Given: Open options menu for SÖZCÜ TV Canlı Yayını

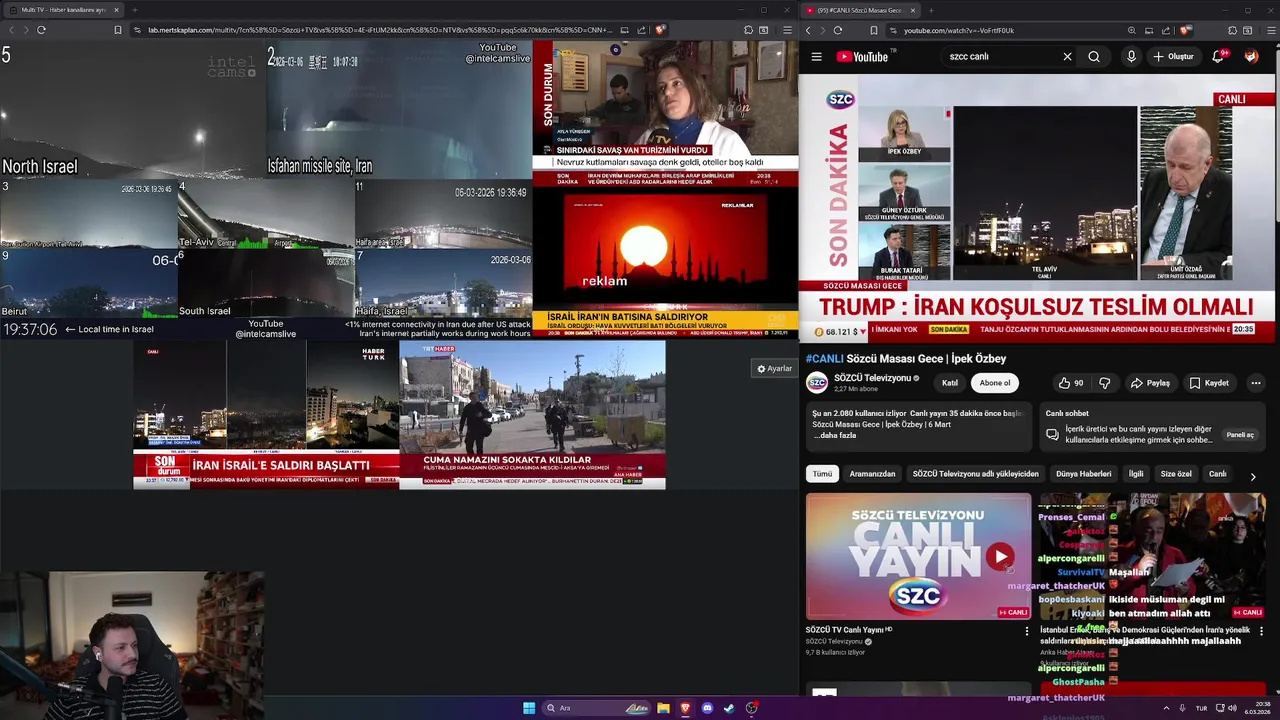Looking at the screenshot, I should coord(1026,631).
